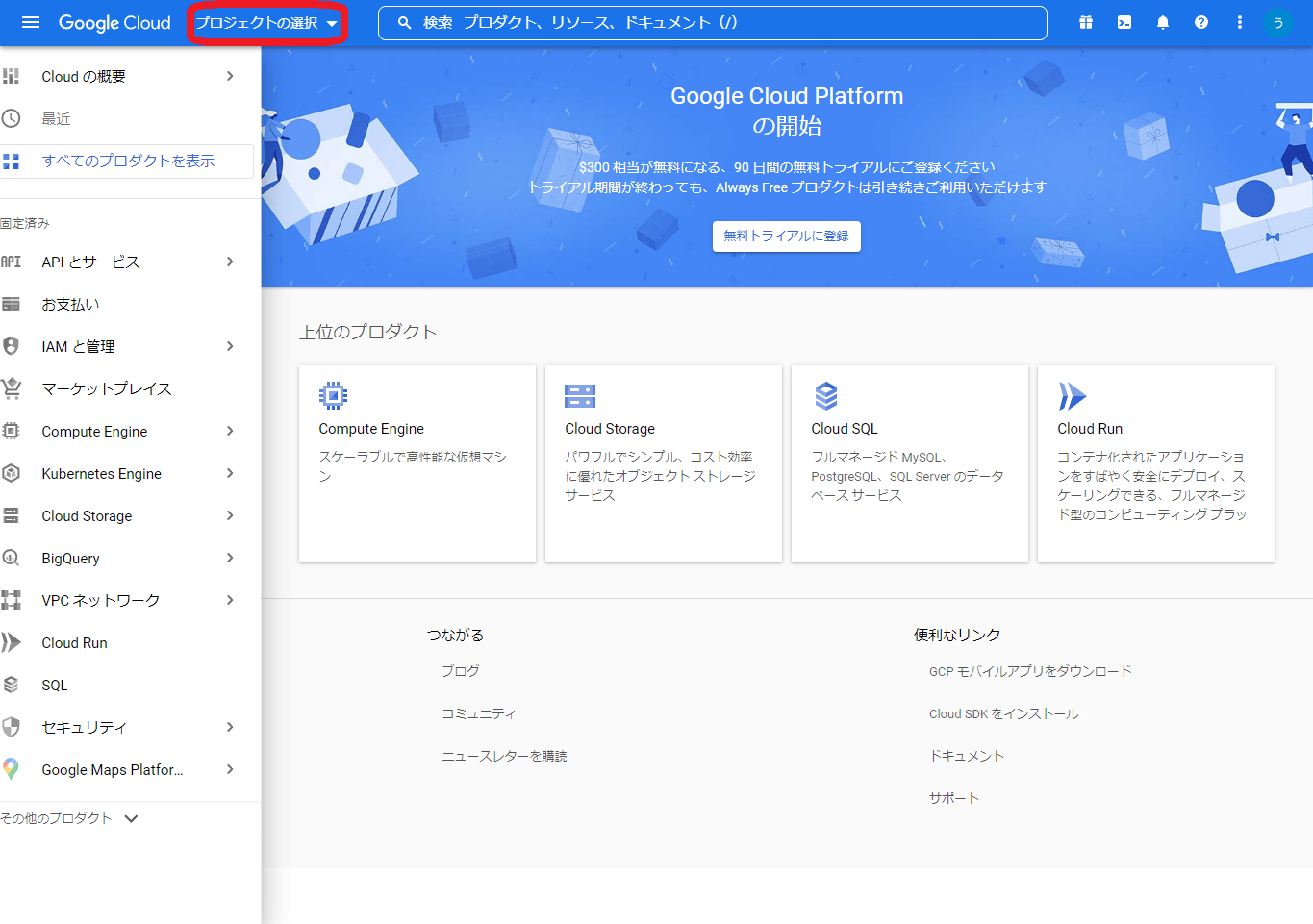The image size is (1313, 924).
Task: Click the search bar to search products
Action: (x=710, y=22)
